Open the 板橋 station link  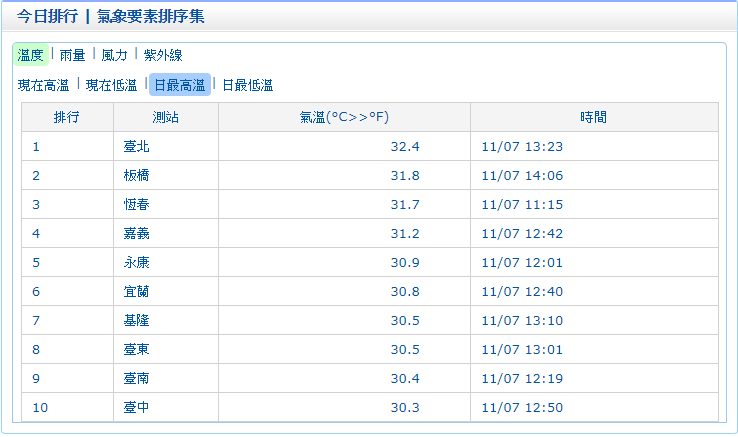[136, 176]
